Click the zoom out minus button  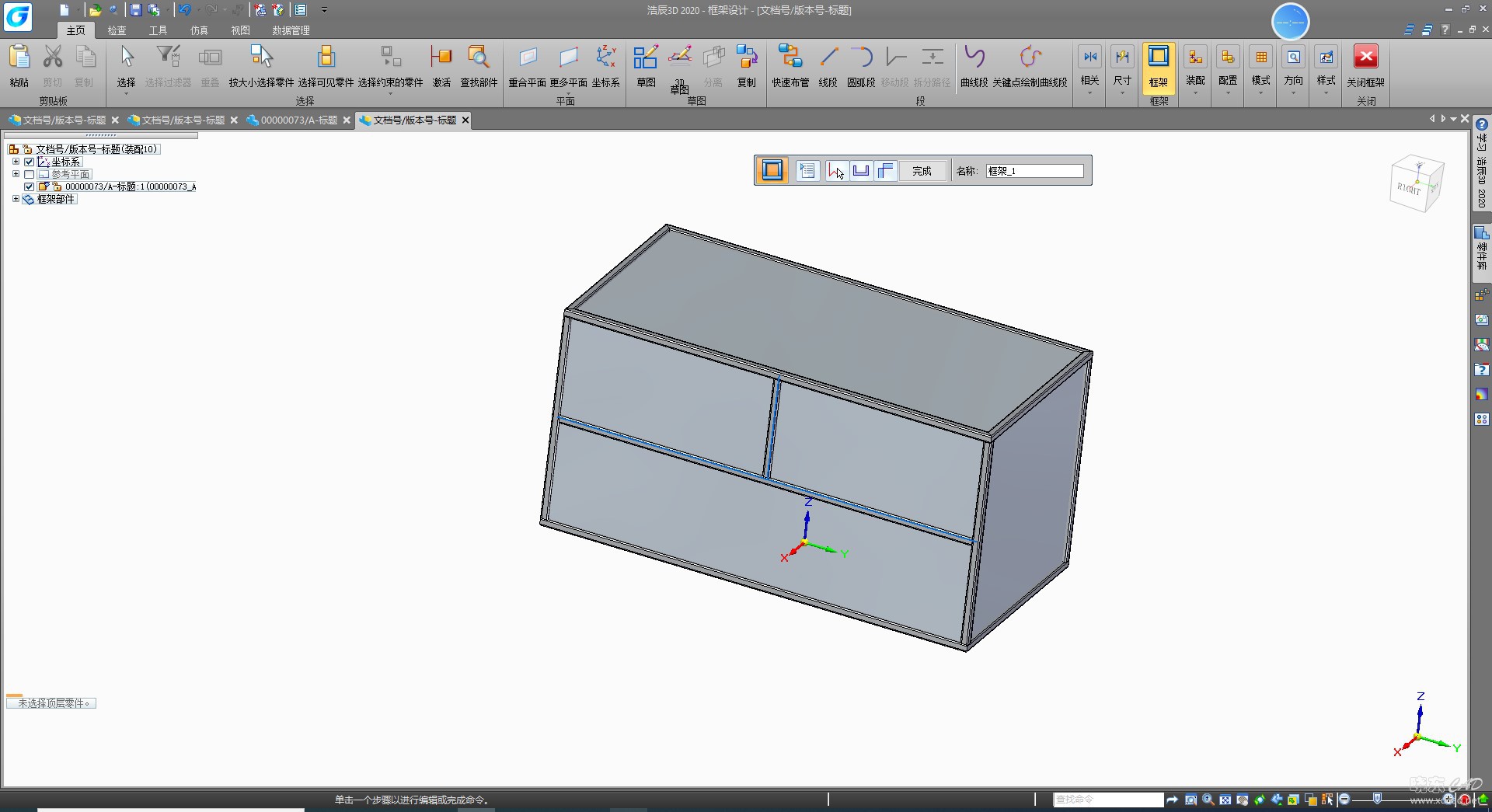tap(1344, 800)
